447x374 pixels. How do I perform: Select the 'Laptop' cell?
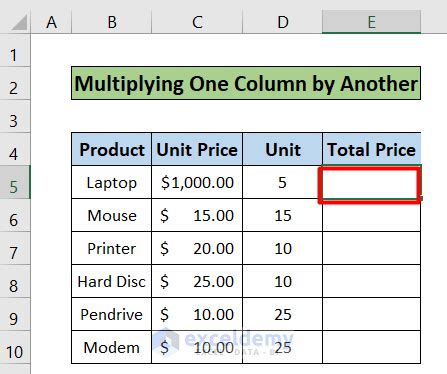click(x=112, y=182)
